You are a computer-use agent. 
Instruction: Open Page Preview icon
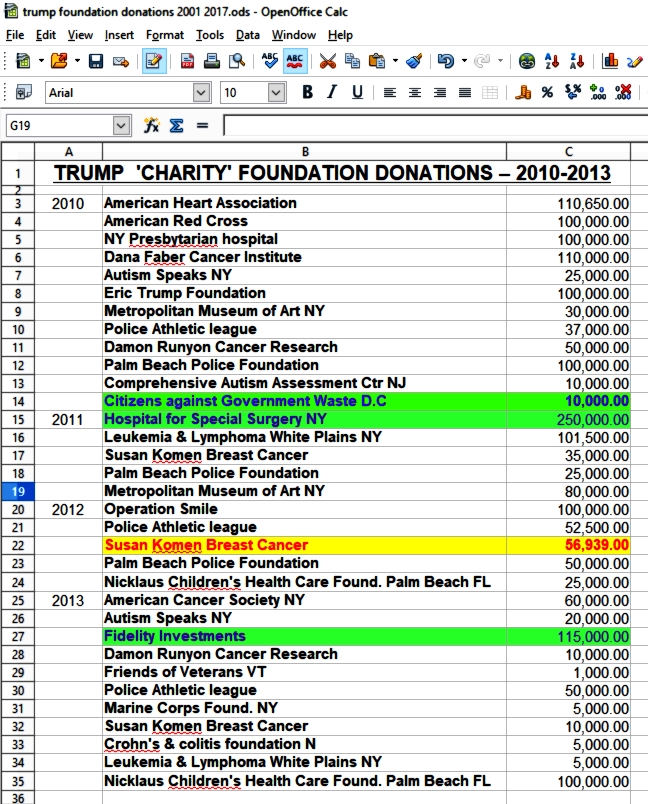pos(237,62)
